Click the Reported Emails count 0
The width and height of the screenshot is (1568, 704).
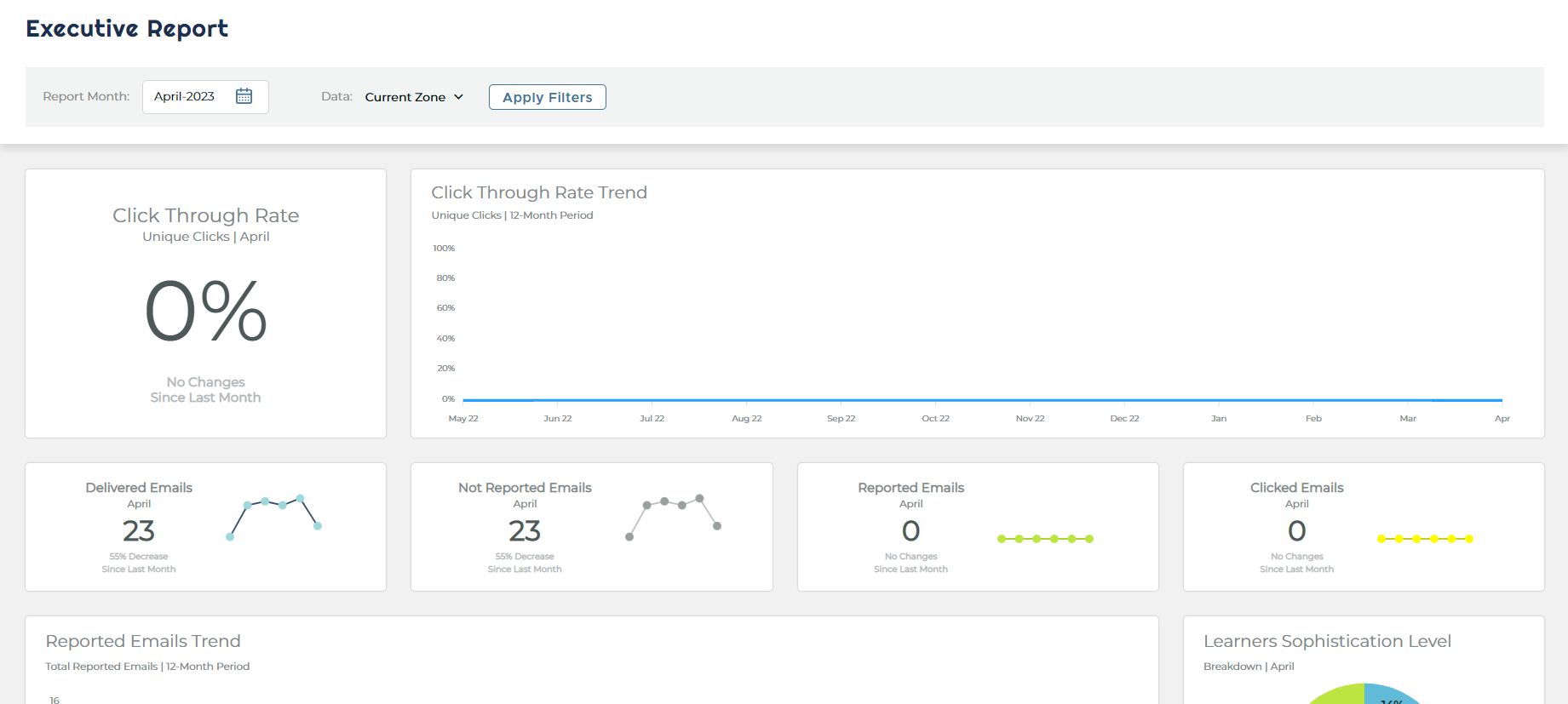point(911,531)
